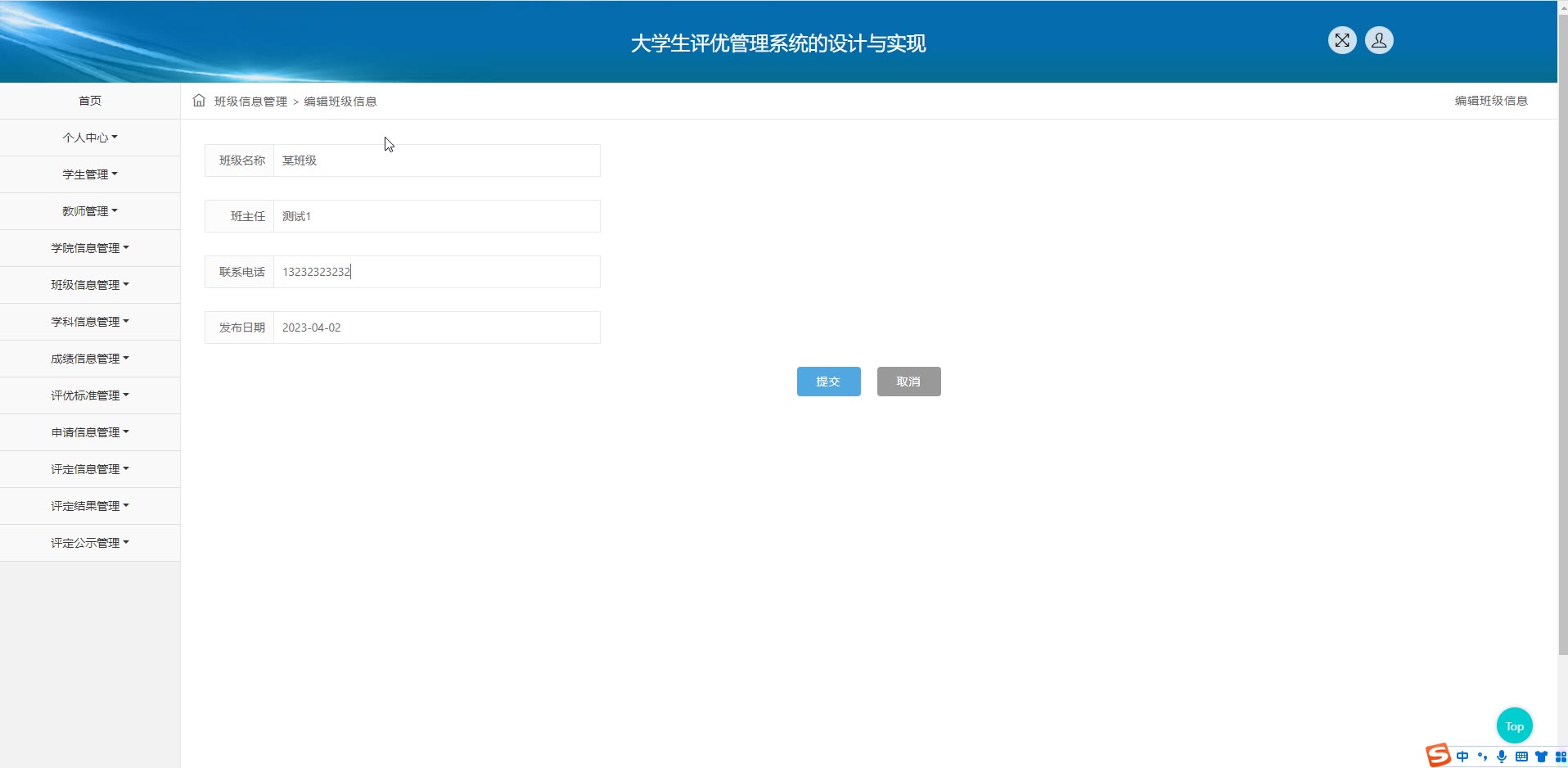Click the 发布日期 field label

(x=241, y=328)
